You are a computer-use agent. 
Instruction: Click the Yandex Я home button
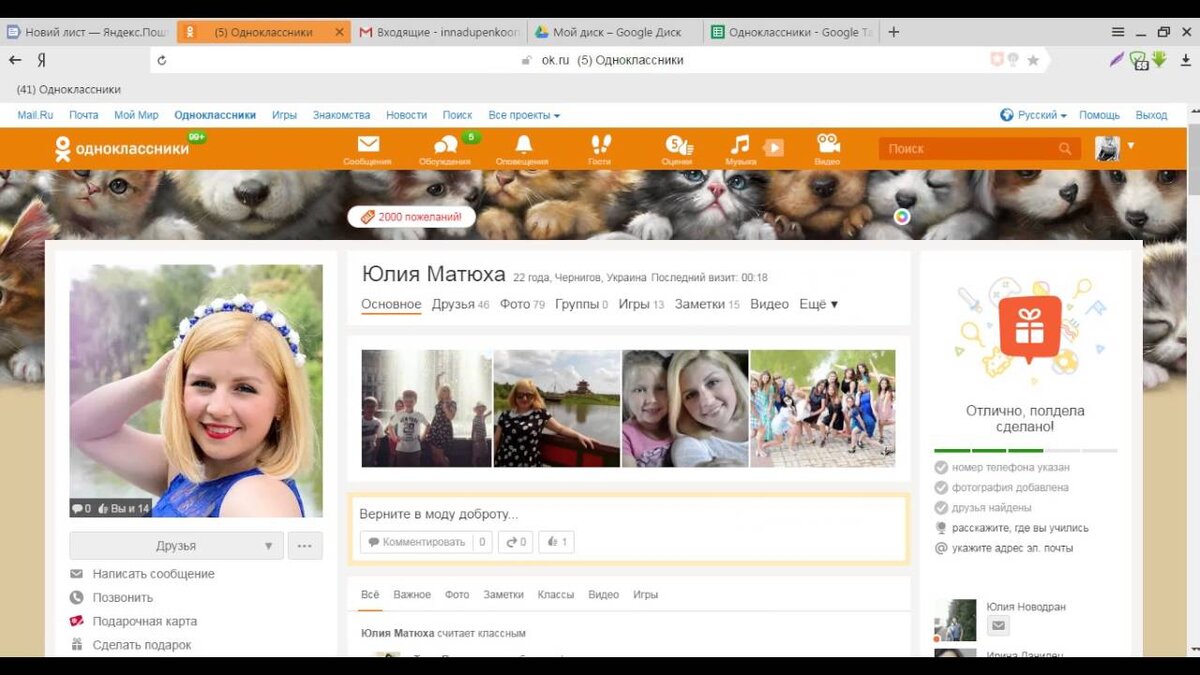[41, 60]
